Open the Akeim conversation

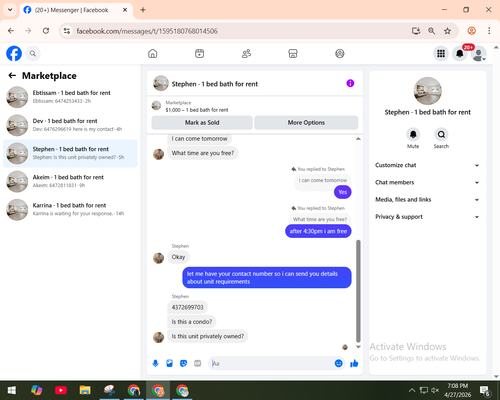70,181
